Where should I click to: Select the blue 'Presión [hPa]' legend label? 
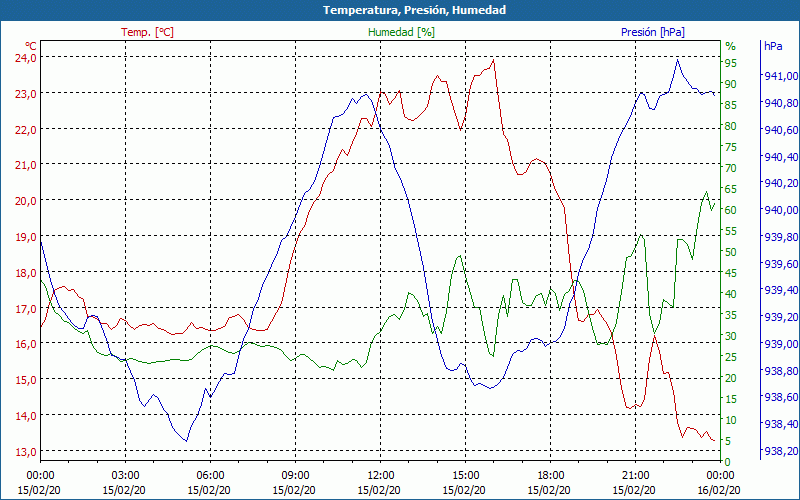click(653, 32)
